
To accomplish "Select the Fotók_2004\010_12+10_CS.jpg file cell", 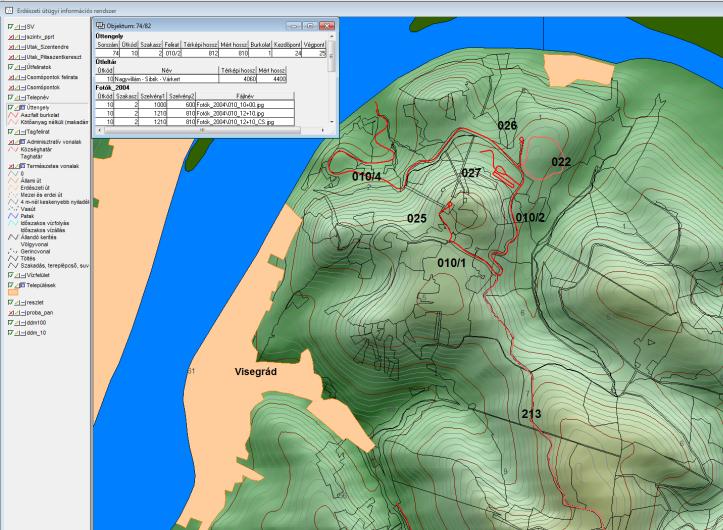I will [x=245, y=122].
